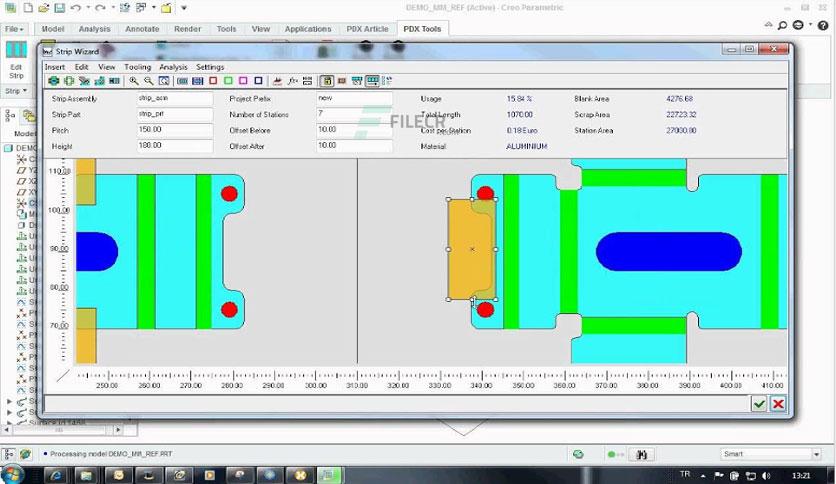Open the Smart selection filter dropdown
836x484 pixels.
coord(816,454)
